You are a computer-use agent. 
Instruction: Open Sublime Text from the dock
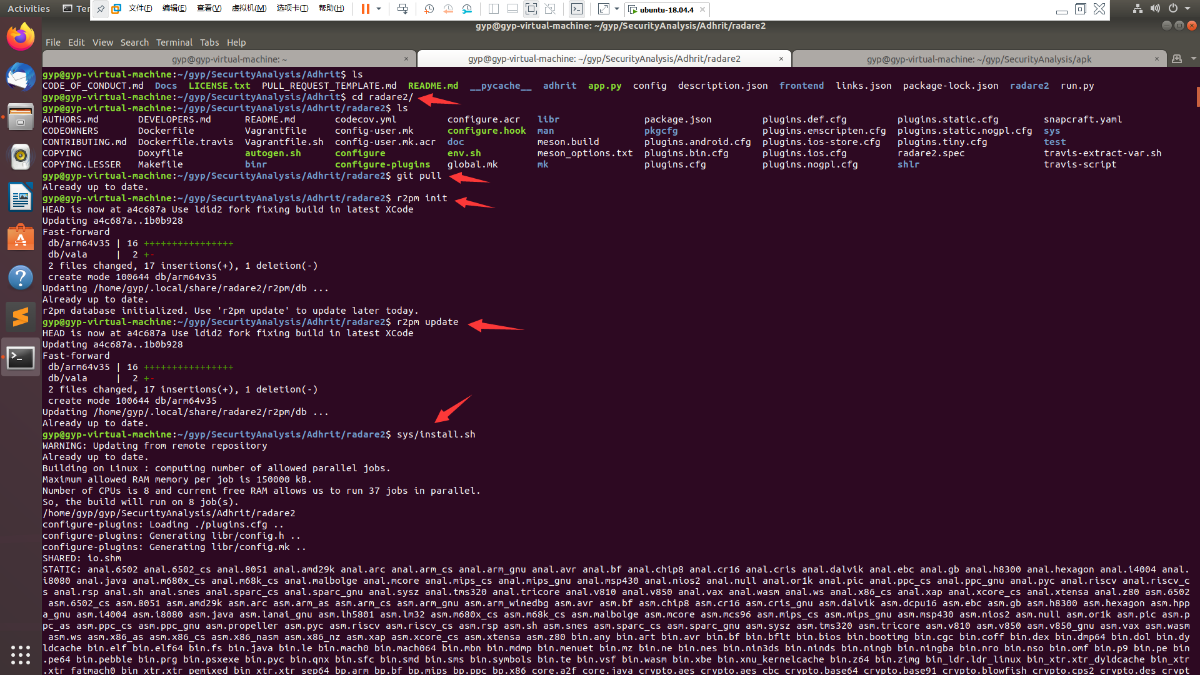(19, 317)
